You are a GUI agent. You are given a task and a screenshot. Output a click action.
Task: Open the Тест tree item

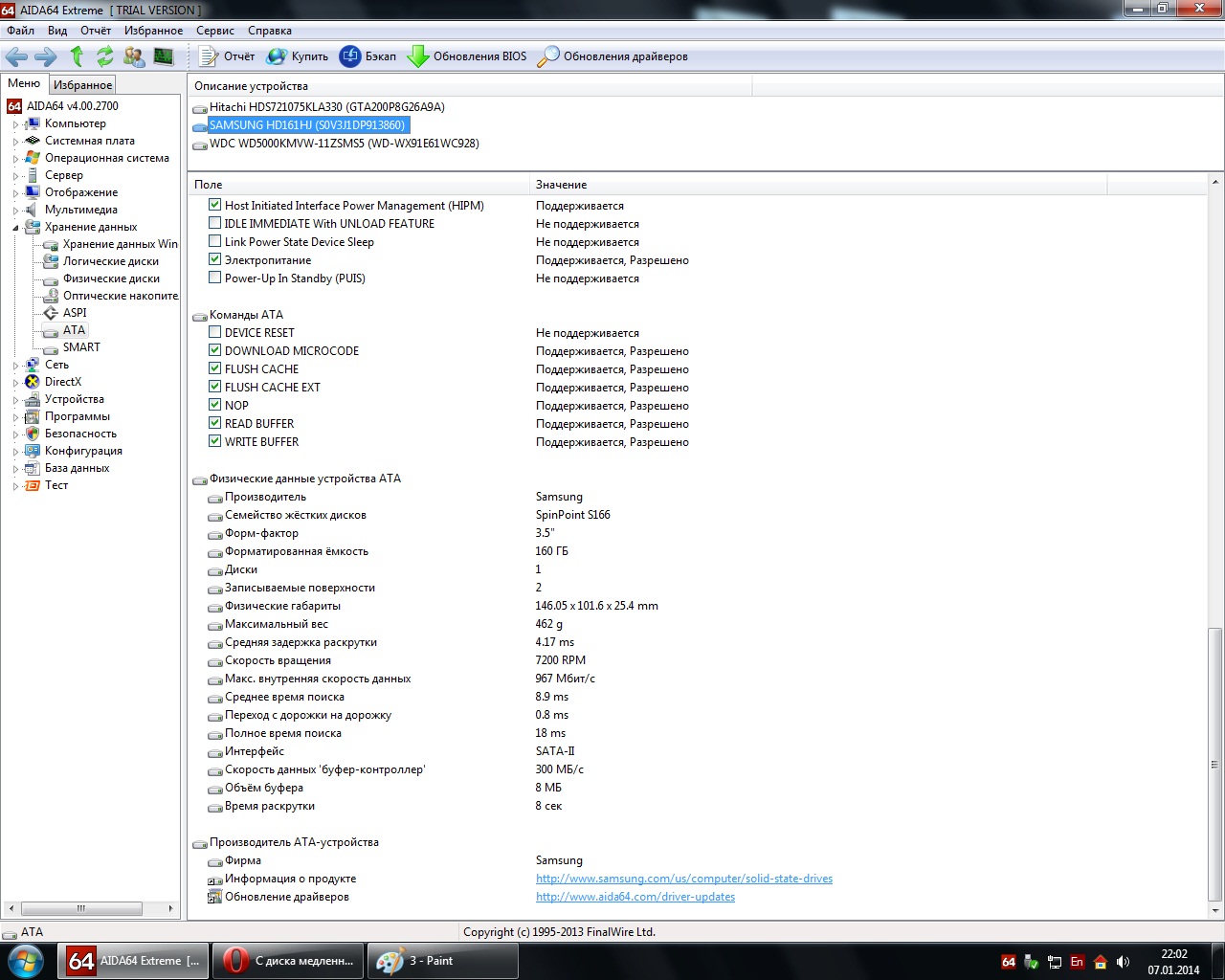click(56, 485)
